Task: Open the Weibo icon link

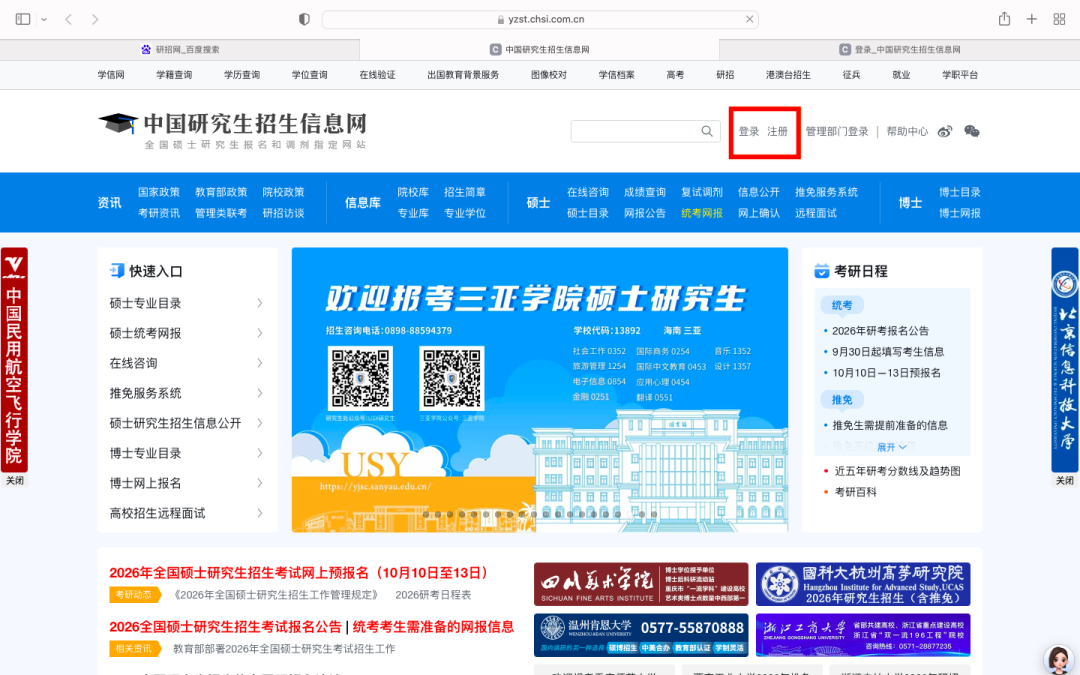Action: click(945, 131)
